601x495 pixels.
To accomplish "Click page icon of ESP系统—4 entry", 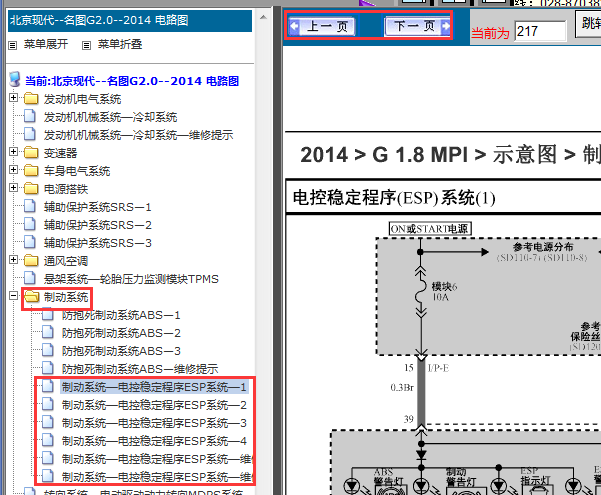I will (x=48, y=441).
